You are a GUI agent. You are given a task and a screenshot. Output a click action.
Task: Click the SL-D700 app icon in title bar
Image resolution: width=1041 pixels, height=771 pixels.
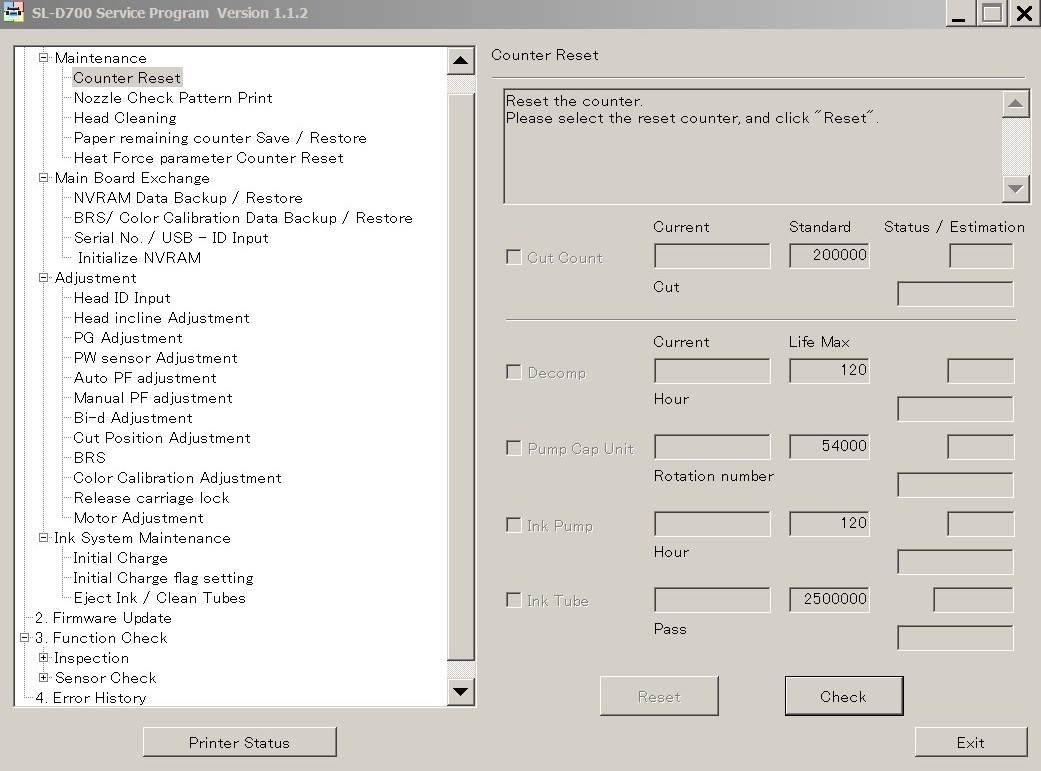(13, 13)
